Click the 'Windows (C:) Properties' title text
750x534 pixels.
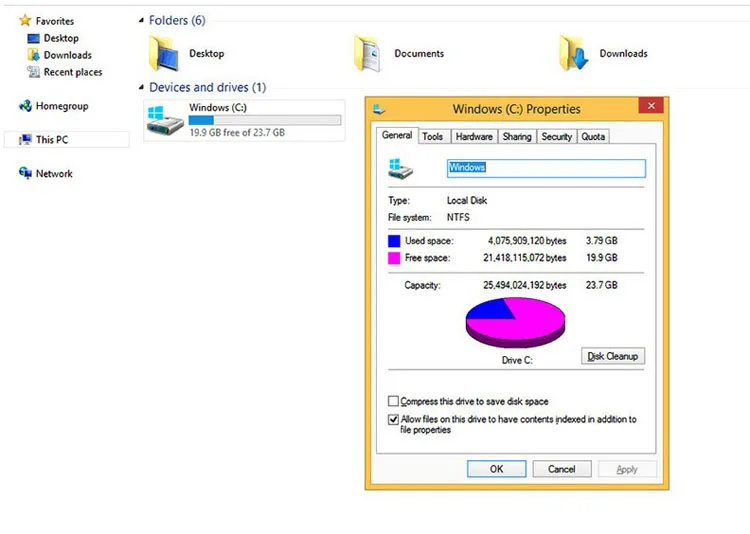click(517, 109)
